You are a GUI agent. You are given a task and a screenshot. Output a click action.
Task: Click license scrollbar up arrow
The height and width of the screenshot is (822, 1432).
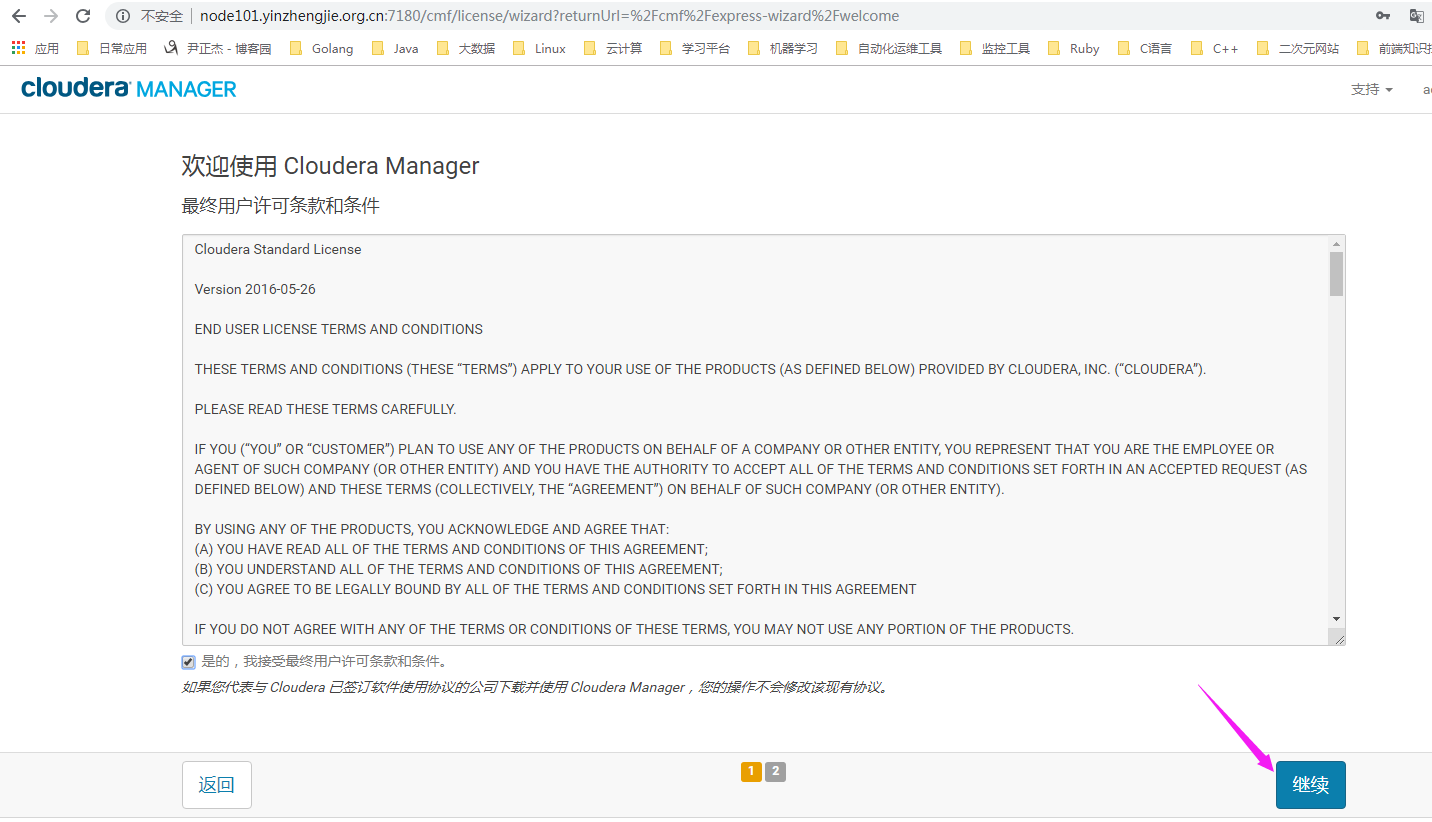(1336, 243)
